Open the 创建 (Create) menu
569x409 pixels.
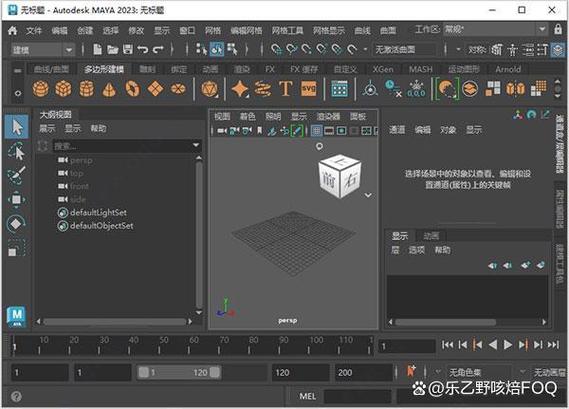coord(85,30)
